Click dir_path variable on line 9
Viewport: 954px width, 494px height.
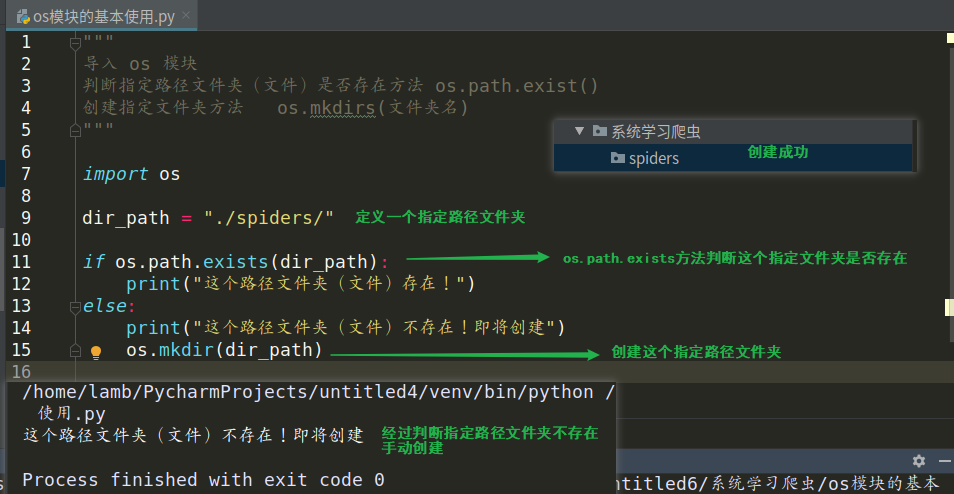[x=126, y=218]
